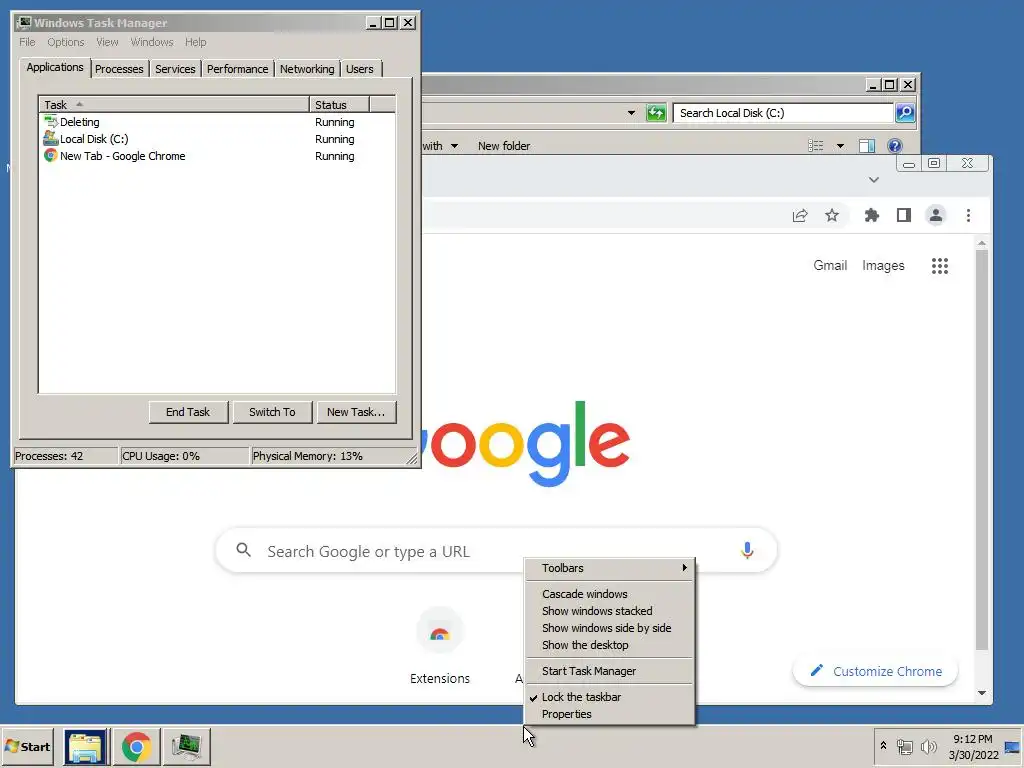1024x768 pixels.
Task: Switch to the Networking tab
Action: pos(307,69)
